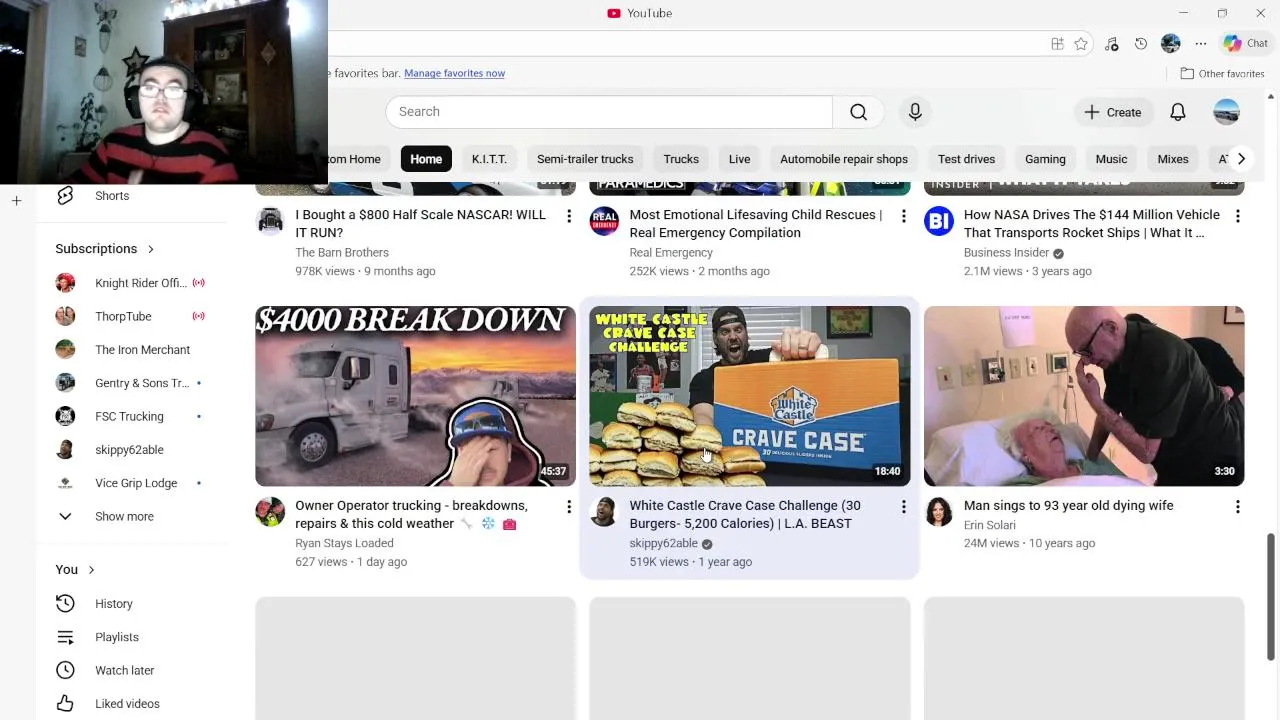Viewport: 1280px width, 720px height.
Task: Open the Shorts sidebar icon
Action: (65, 196)
